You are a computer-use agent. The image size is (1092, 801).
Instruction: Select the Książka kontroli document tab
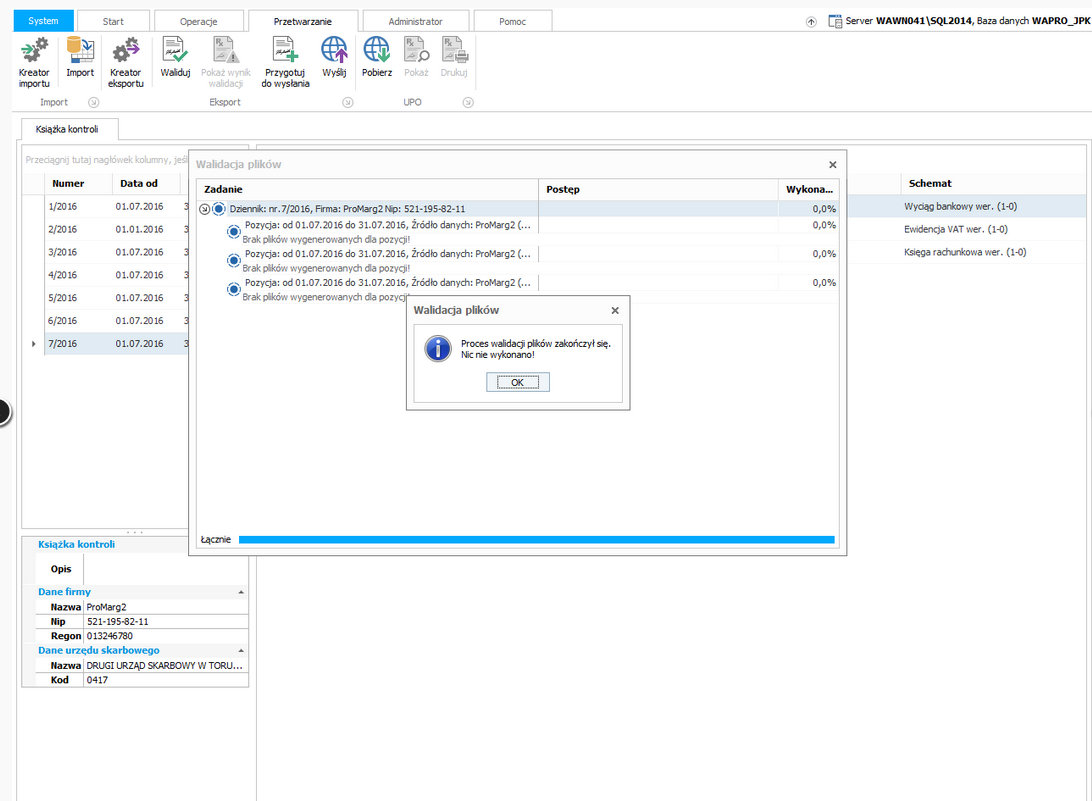(68, 129)
